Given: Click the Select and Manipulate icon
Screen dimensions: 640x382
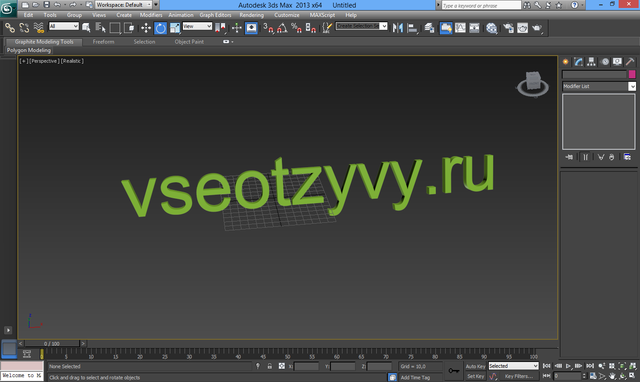Looking at the screenshot, I should (x=237, y=28).
